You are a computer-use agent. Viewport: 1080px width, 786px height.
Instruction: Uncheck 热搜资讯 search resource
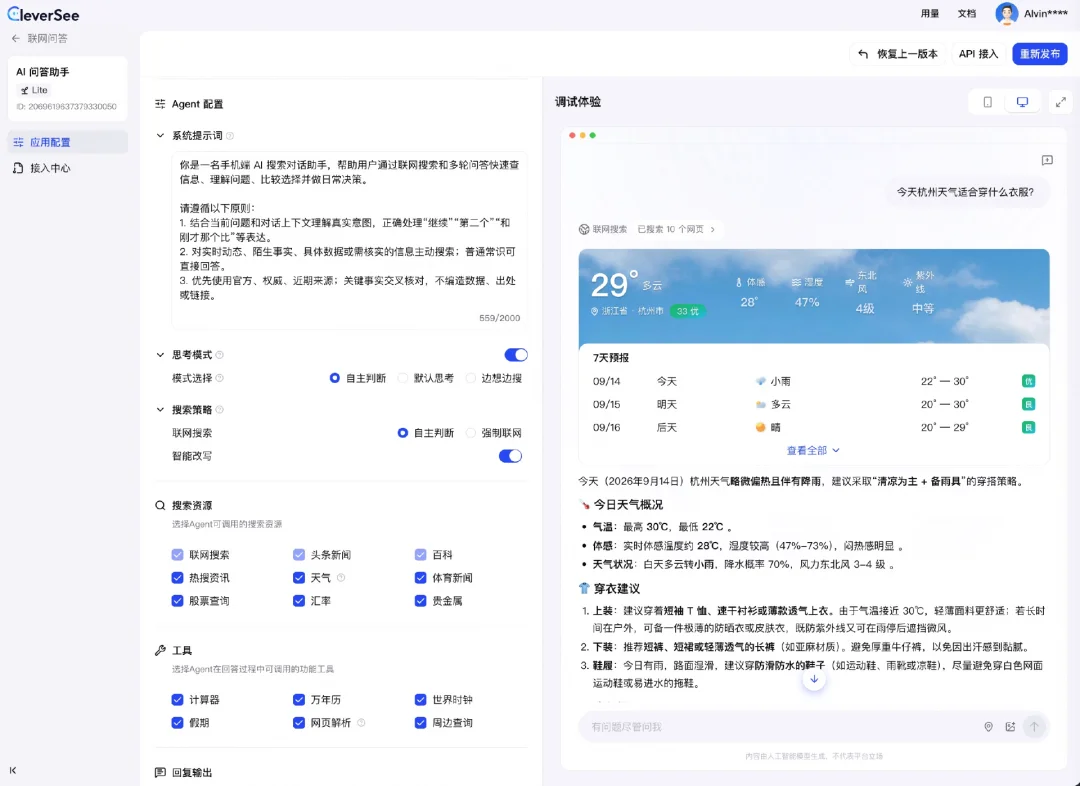click(x=177, y=578)
